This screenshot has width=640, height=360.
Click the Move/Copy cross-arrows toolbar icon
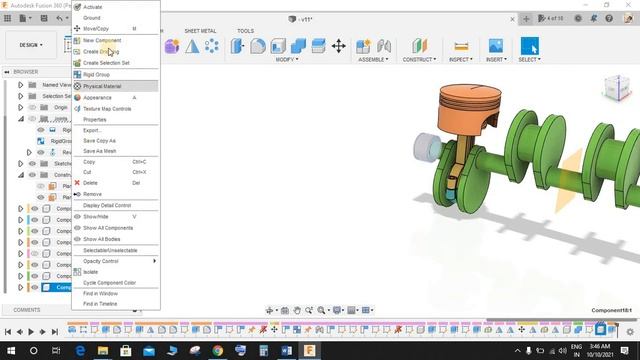click(339, 46)
